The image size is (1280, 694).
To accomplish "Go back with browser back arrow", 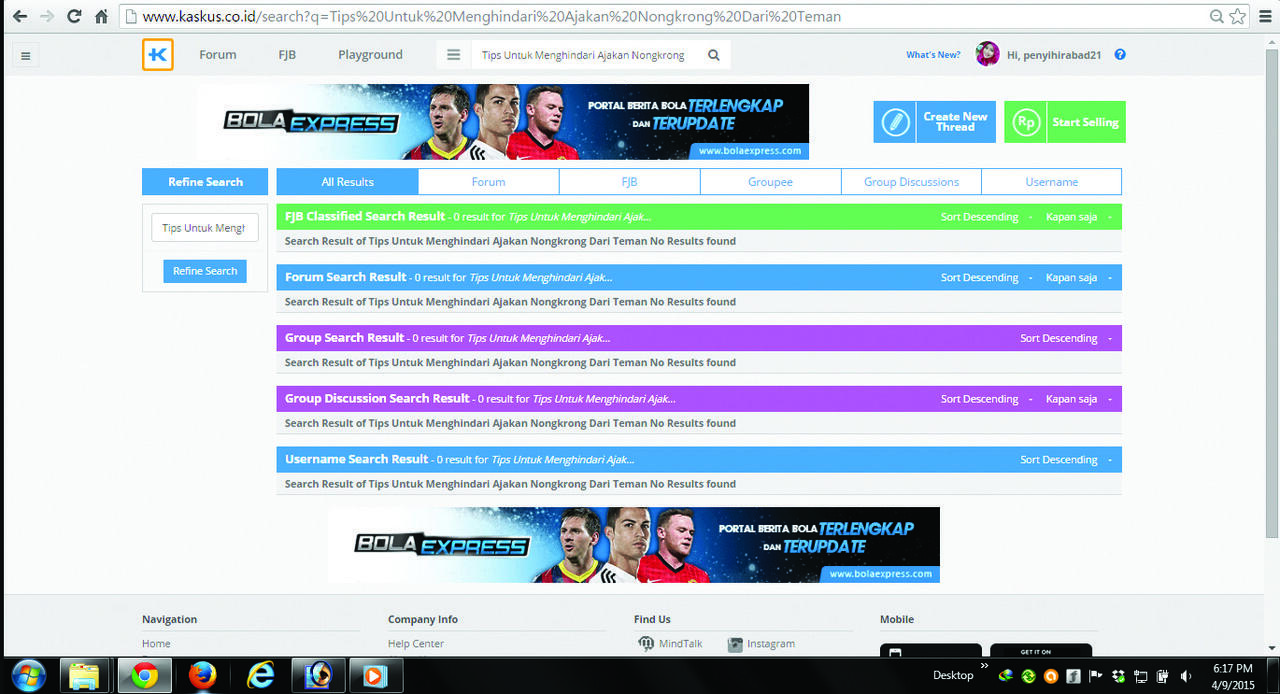I will pos(19,16).
